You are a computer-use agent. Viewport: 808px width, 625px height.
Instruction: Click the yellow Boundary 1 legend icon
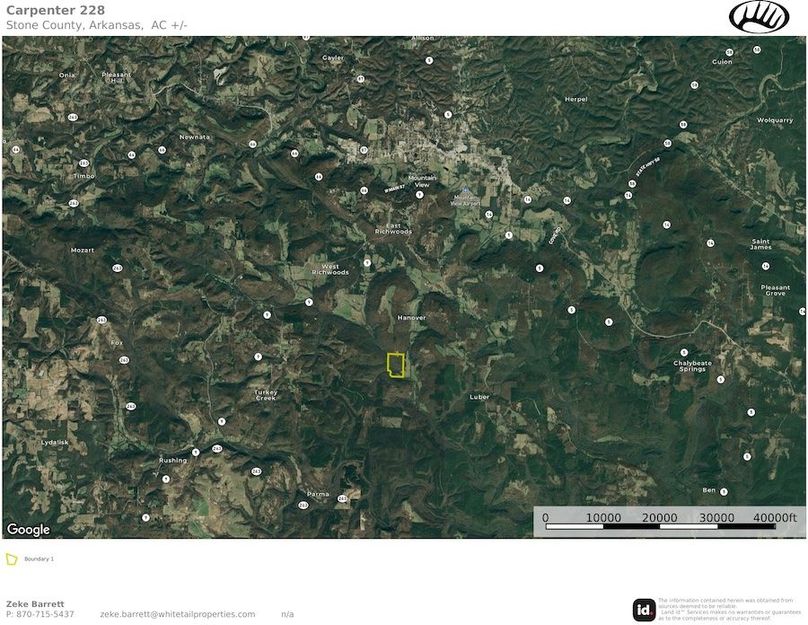pos(11,559)
